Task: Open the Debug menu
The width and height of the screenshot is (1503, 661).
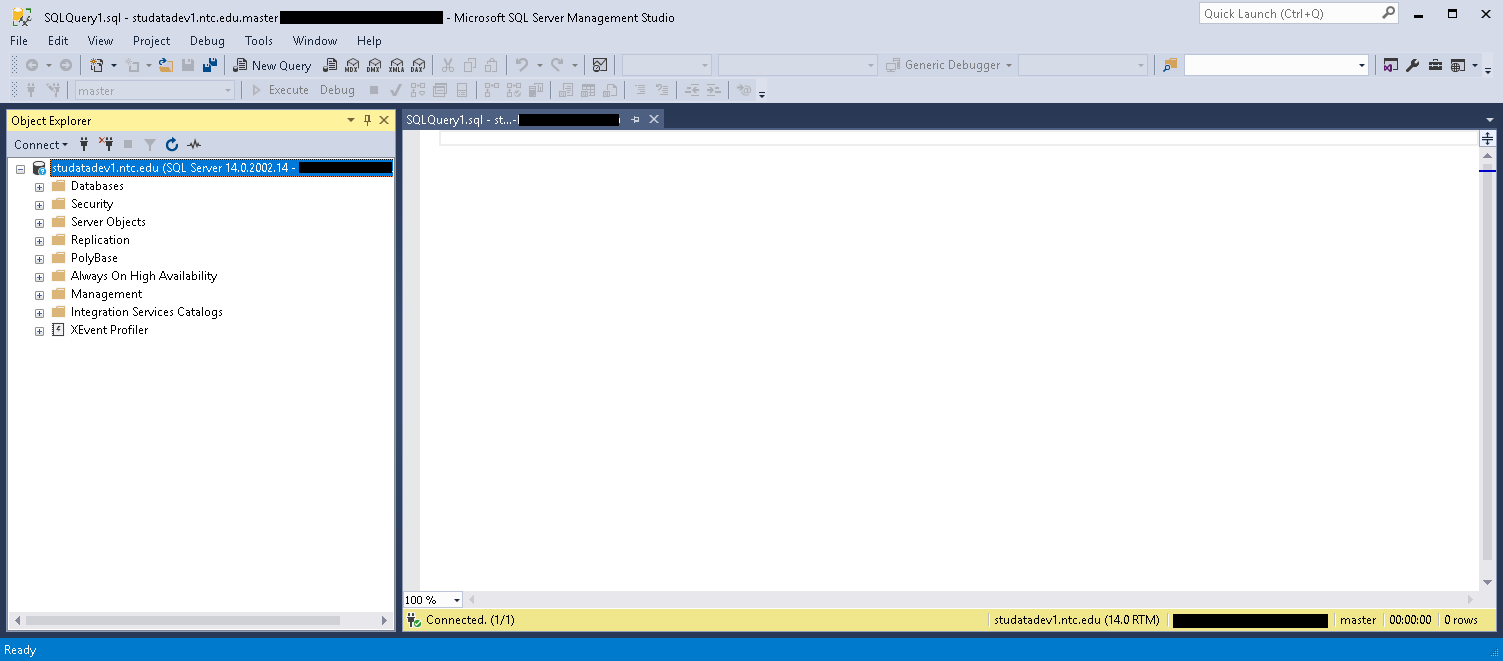Action: [207, 41]
